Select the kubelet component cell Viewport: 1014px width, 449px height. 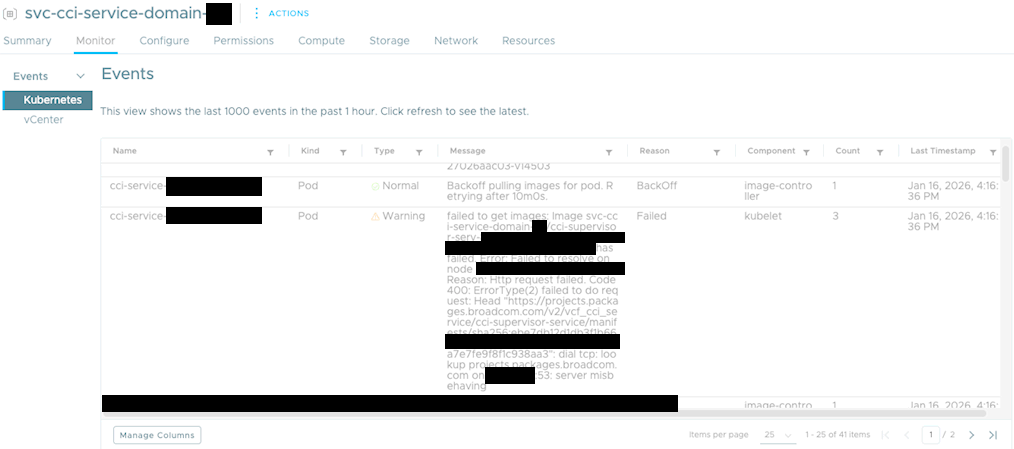(763, 216)
